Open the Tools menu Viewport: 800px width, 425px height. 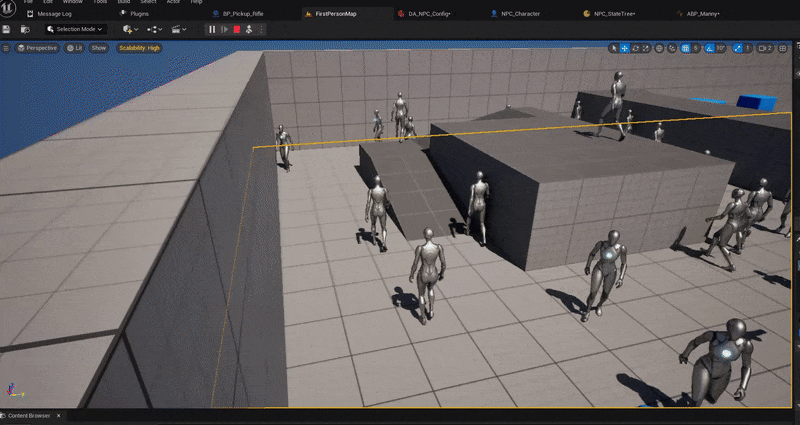coord(100,2)
